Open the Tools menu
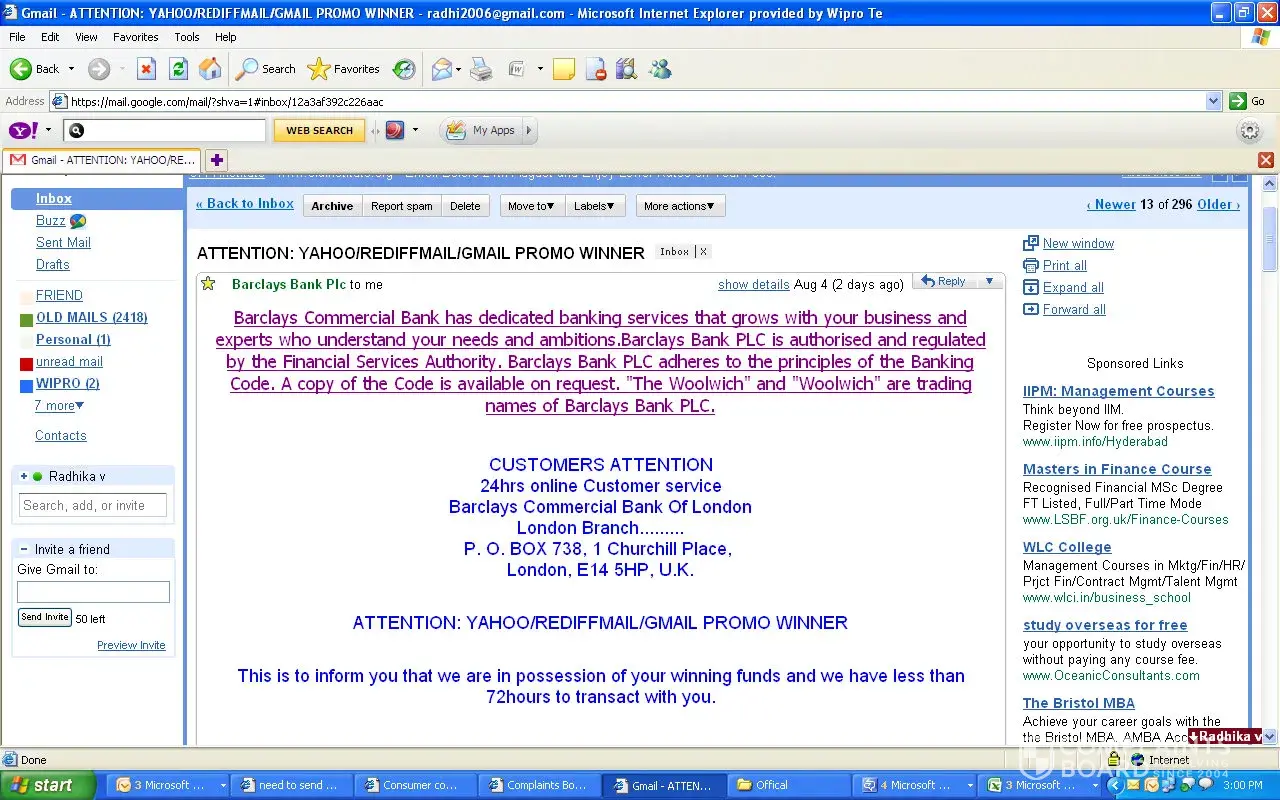 pyautogui.click(x=187, y=37)
